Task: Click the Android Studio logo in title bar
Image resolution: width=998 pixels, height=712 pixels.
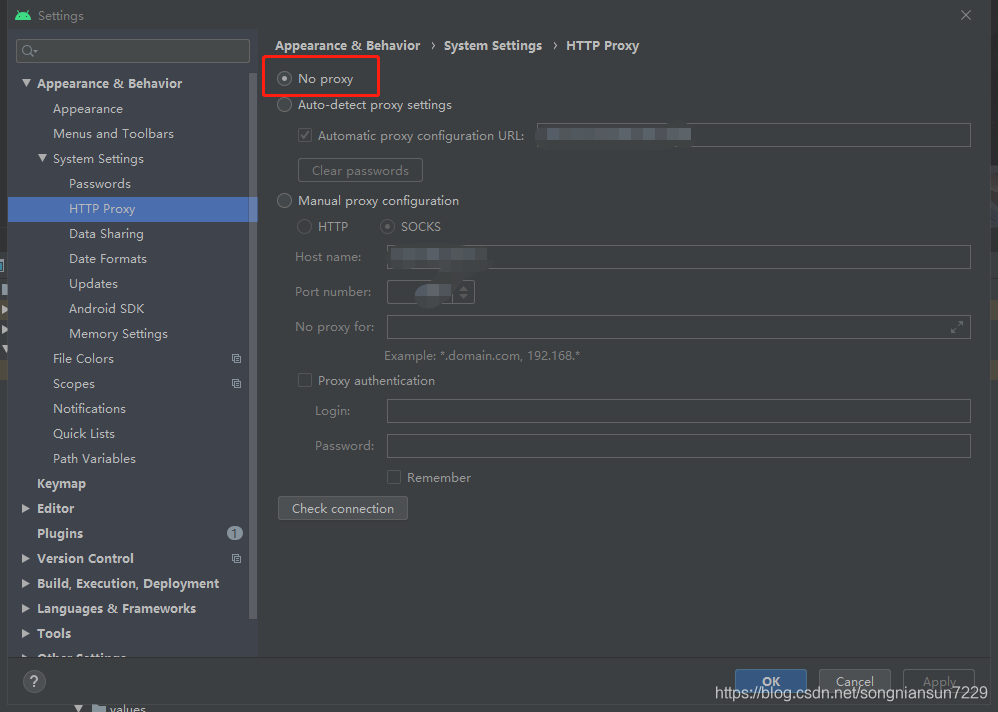Action: coord(23,15)
